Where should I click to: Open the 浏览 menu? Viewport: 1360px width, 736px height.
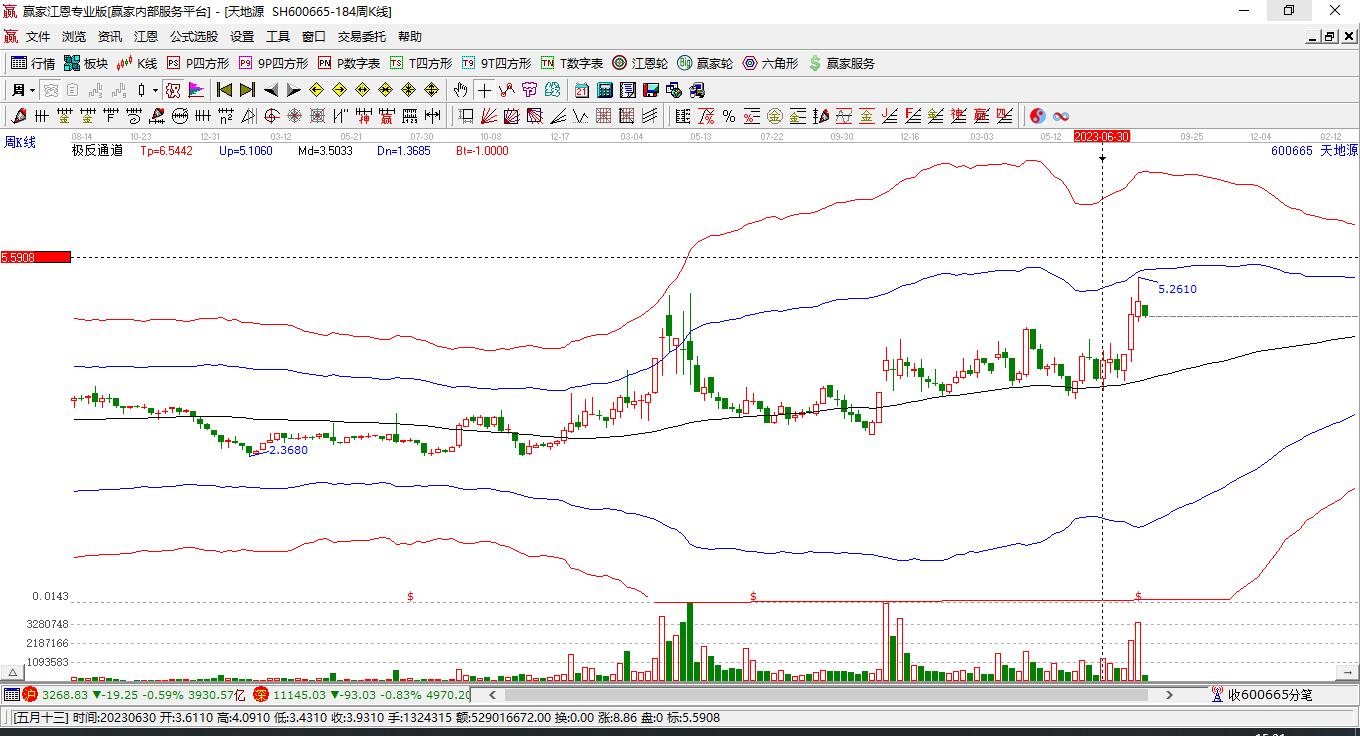[x=74, y=36]
